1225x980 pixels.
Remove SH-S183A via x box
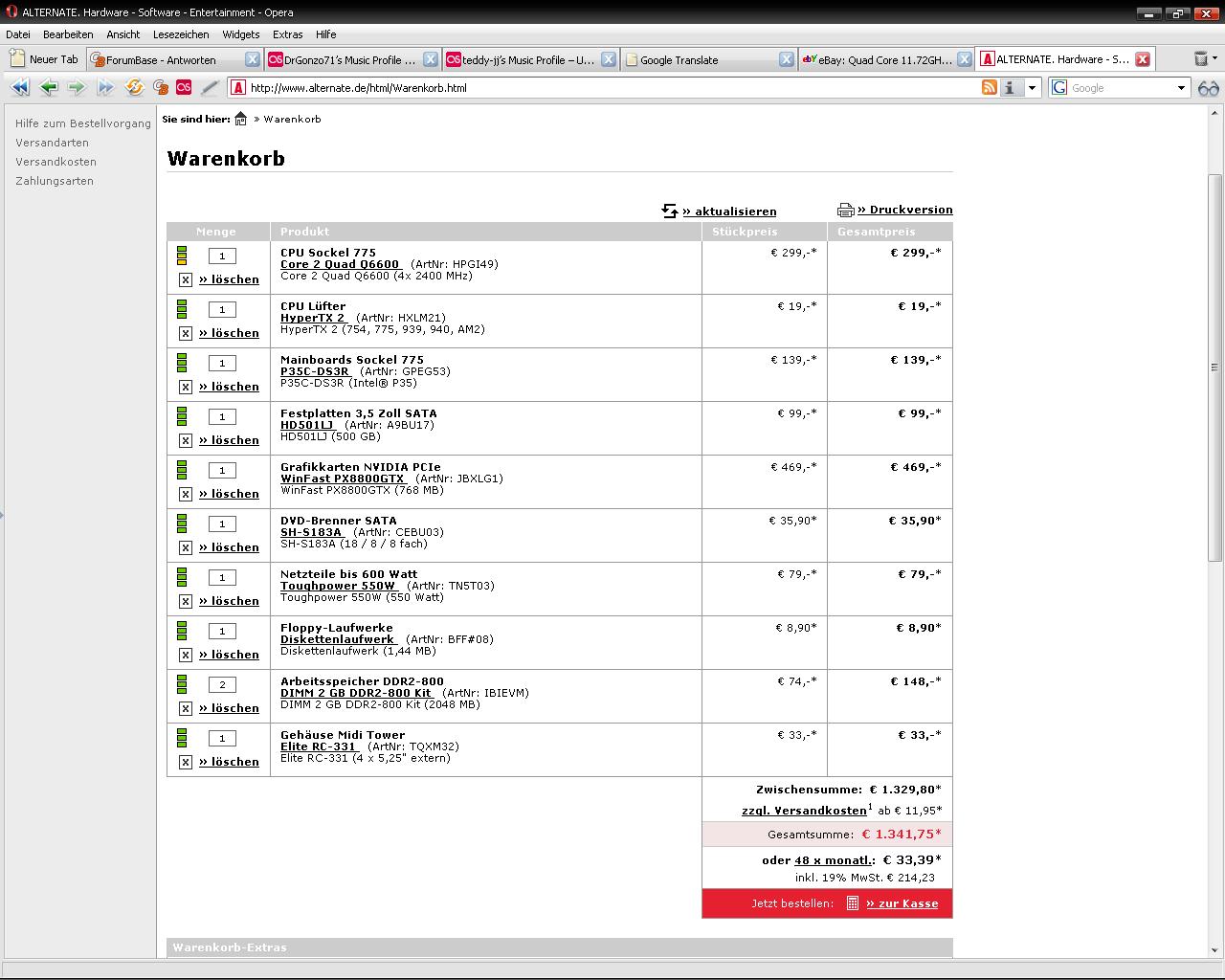pos(186,548)
